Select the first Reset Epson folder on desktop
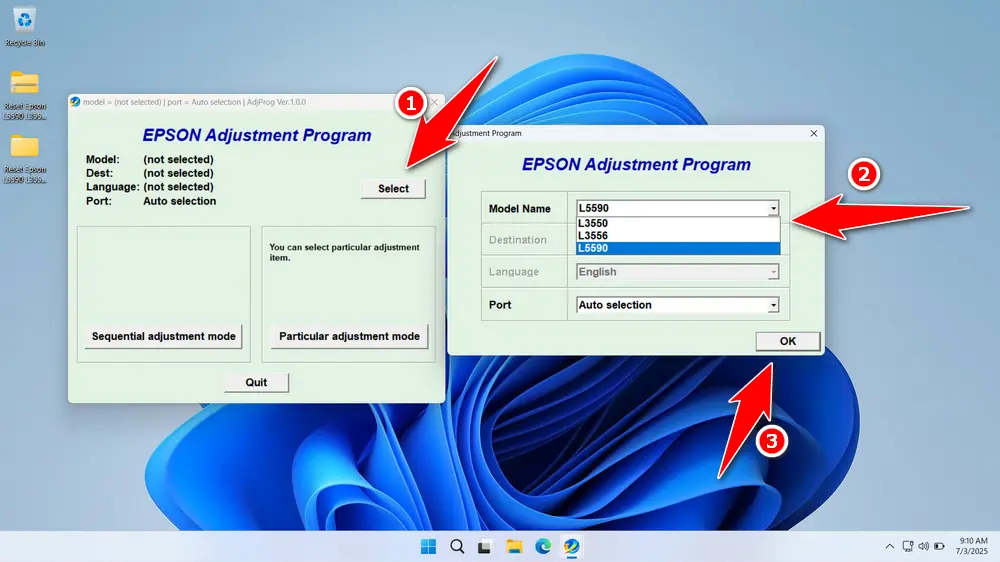The image size is (1000, 562). click(x=24, y=94)
